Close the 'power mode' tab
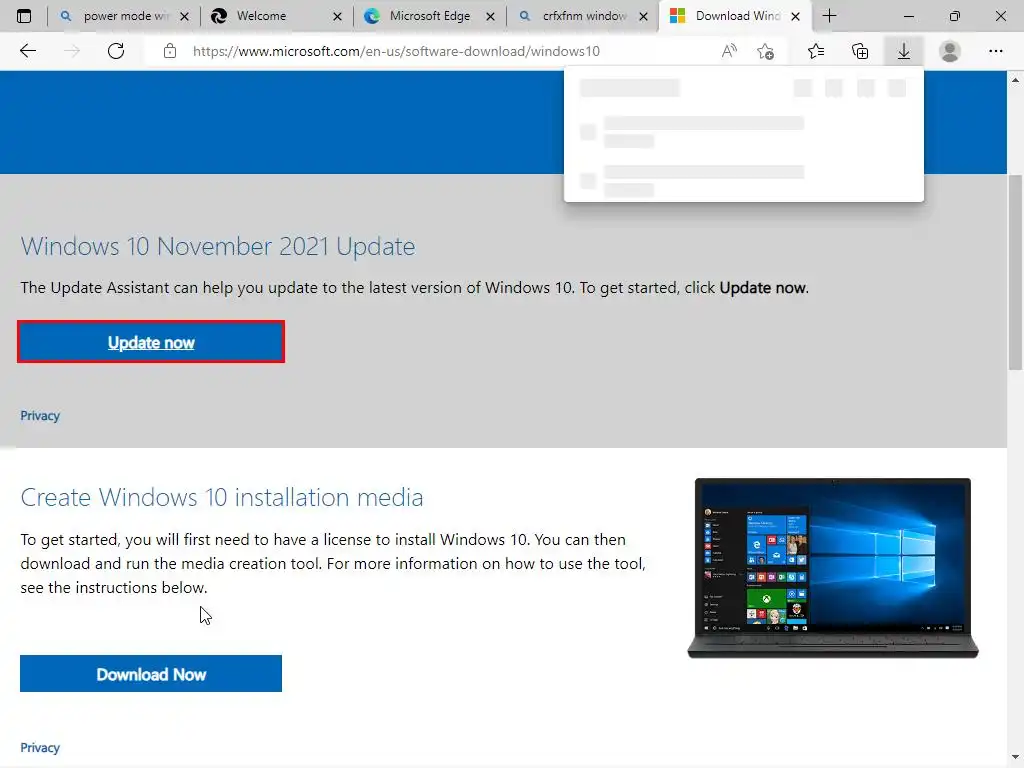The width and height of the screenshot is (1024, 768). pos(184,16)
